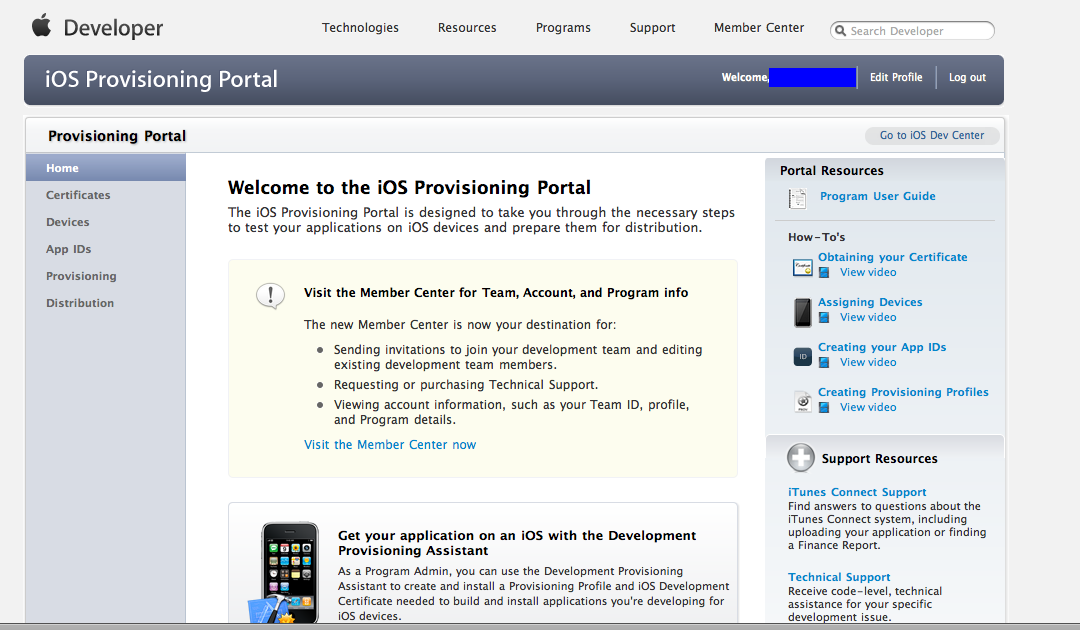
Task: Click the How-To's heading
Action: tap(816, 237)
